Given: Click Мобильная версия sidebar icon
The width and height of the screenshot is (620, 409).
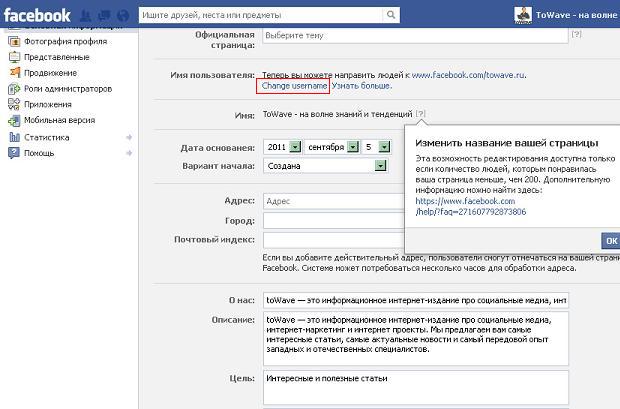Looking at the screenshot, I should pyautogui.click(x=14, y=120).
